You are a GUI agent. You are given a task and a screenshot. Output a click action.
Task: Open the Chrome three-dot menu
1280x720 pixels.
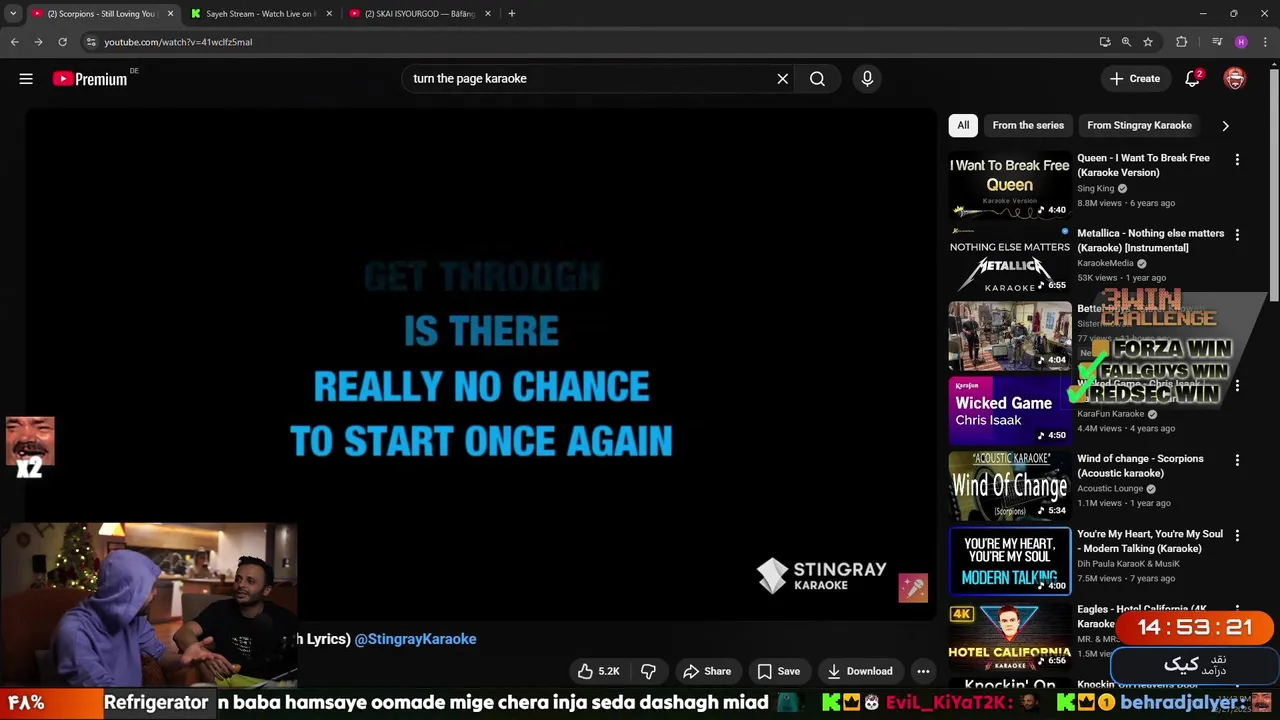coord(1266,42)
